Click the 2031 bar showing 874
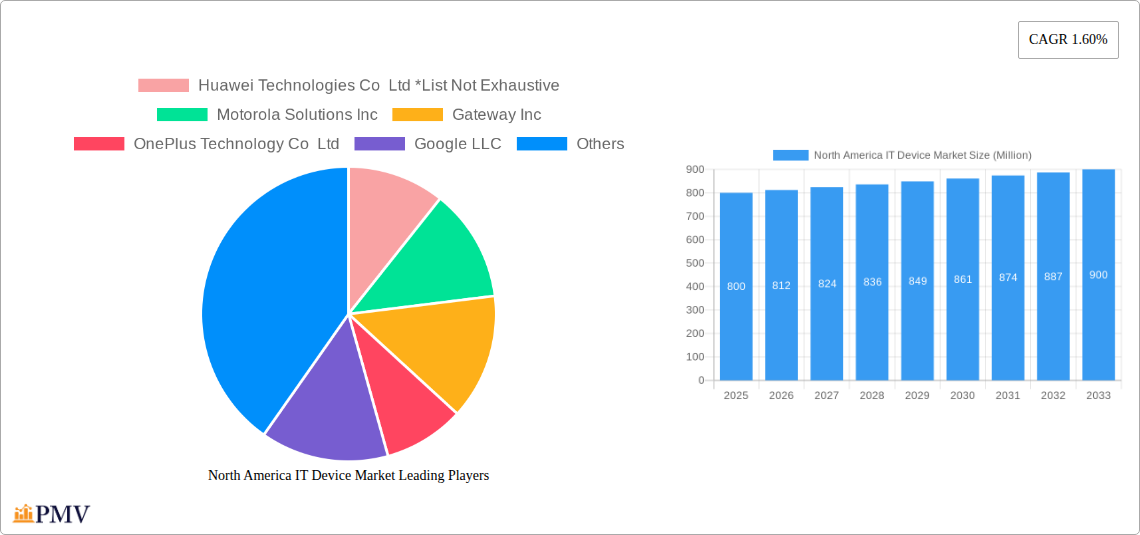The height and width of the screenshot is (535, 1140). tap(1008, 278)
